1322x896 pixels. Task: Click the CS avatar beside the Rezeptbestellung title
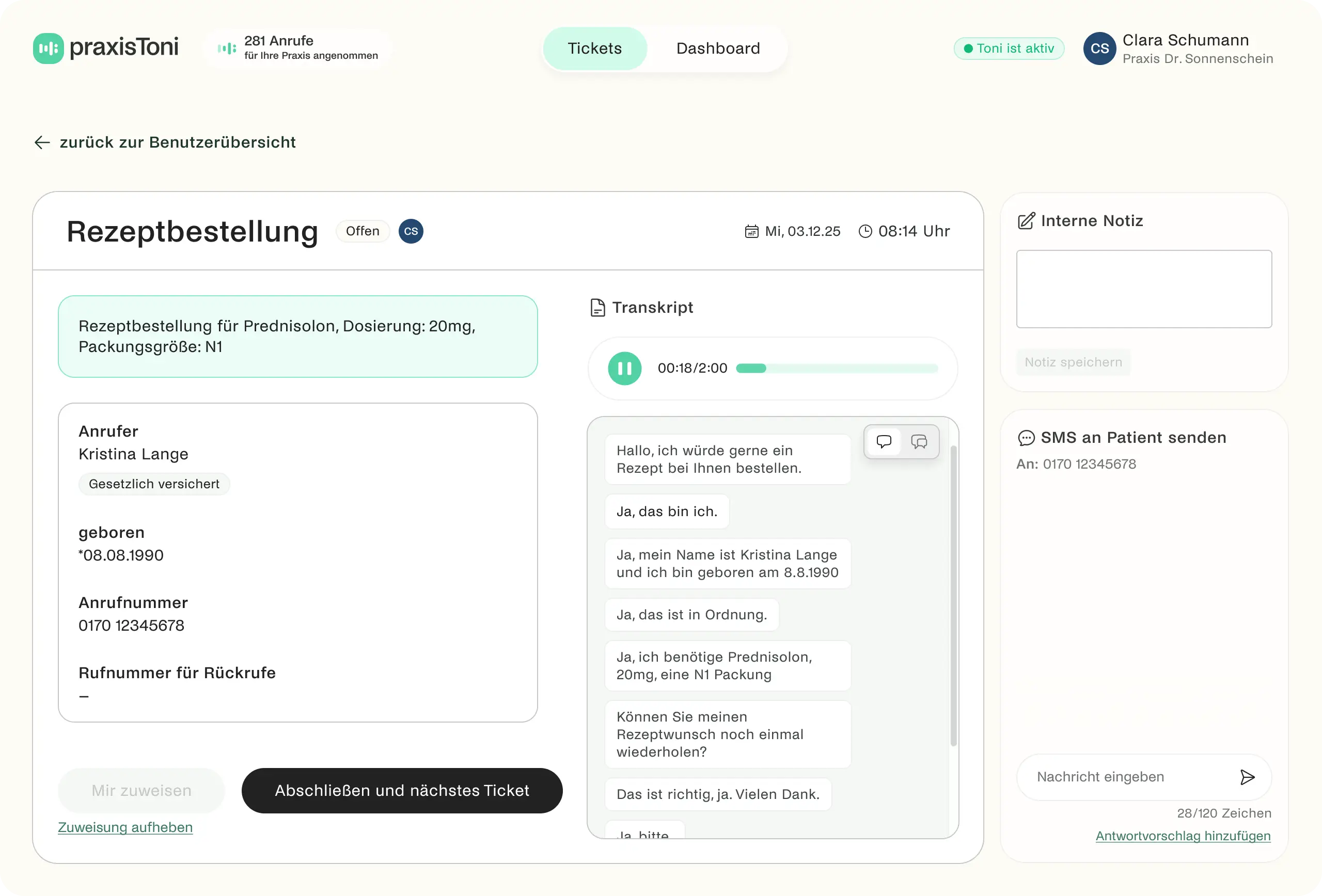pos(410,231)
